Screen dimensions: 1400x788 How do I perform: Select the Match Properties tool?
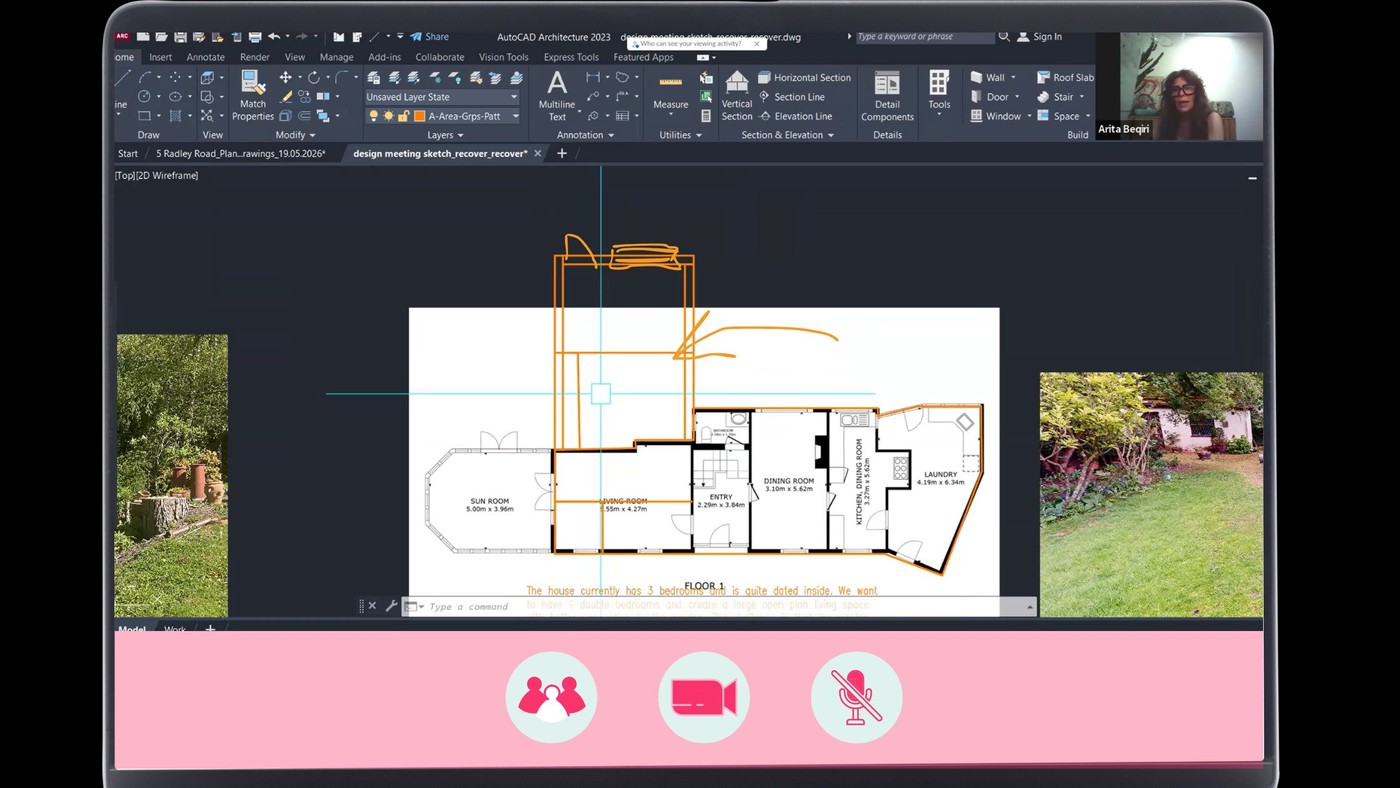[x=252, y=96]
